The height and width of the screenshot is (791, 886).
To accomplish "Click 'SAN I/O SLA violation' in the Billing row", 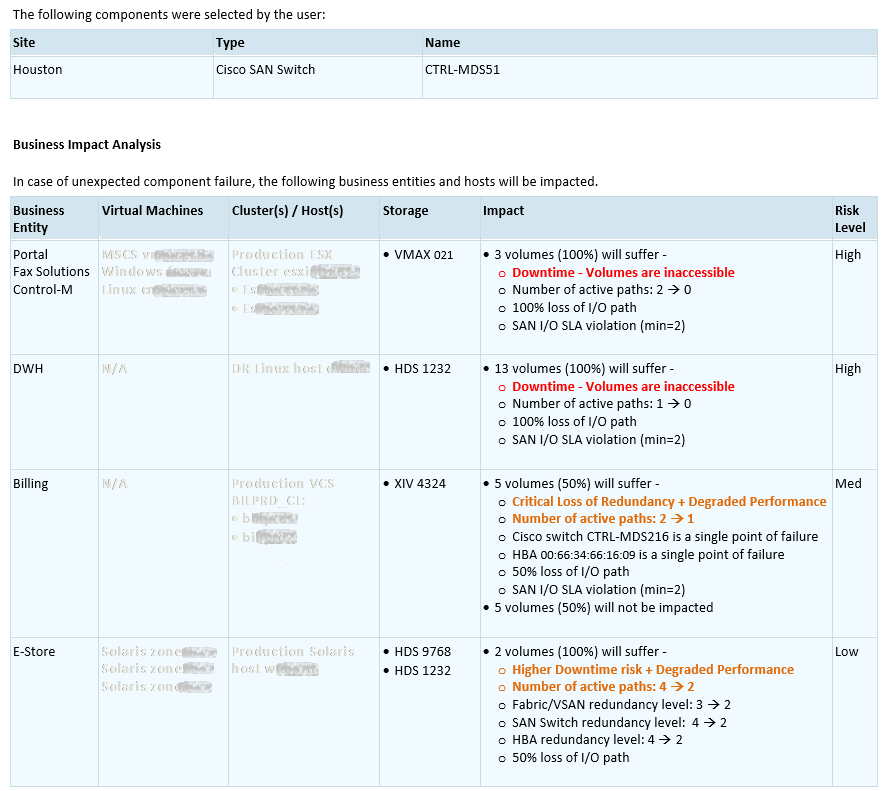I will point(598,590).
